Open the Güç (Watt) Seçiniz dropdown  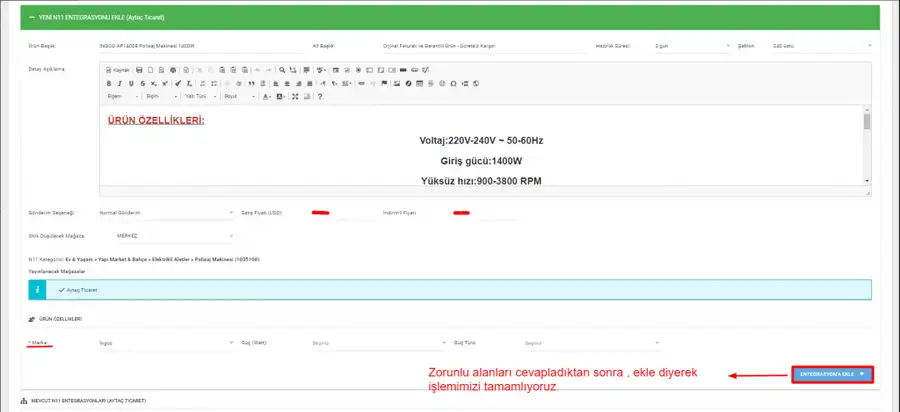click(x=379, y=343)
